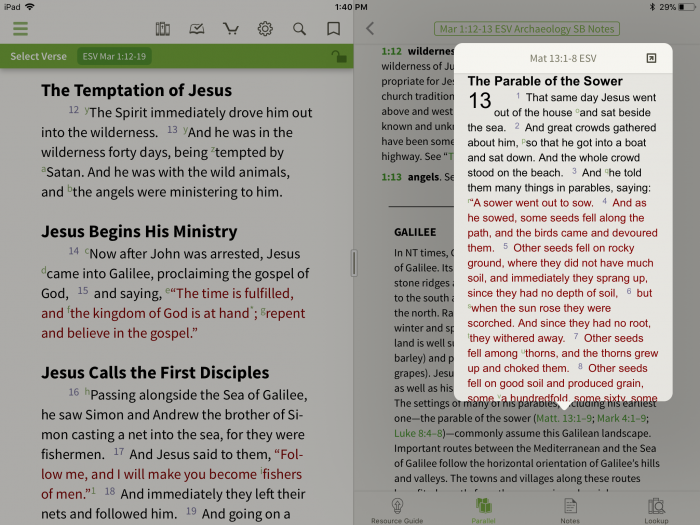Tap the heading 'Jesus Calls the First Disciples'
Screen dimensions: 700x525
coord(155,373)
